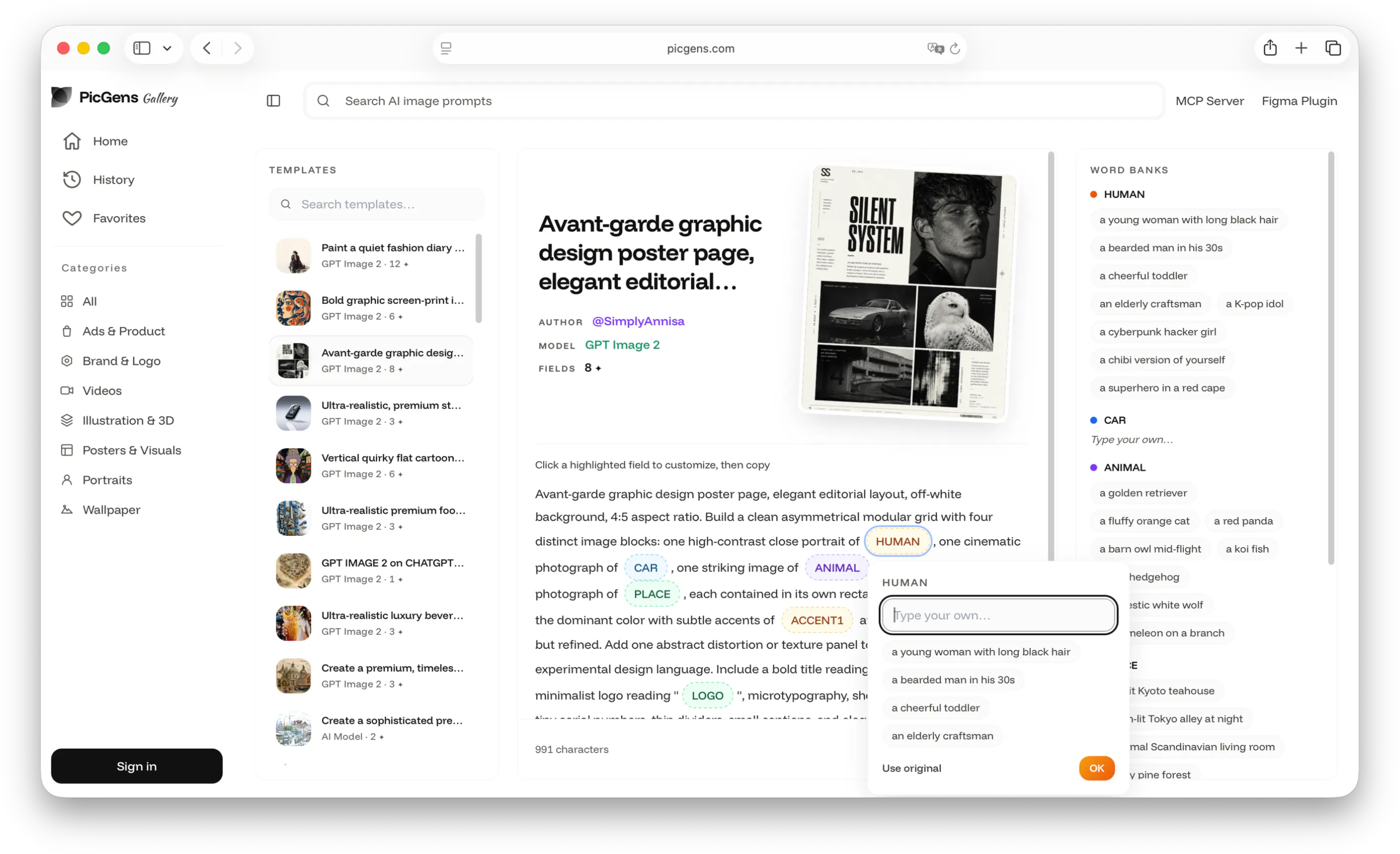1400x854 pixels.
Task: Open the Safari share menu
Action: click(x=1270, y=48)
